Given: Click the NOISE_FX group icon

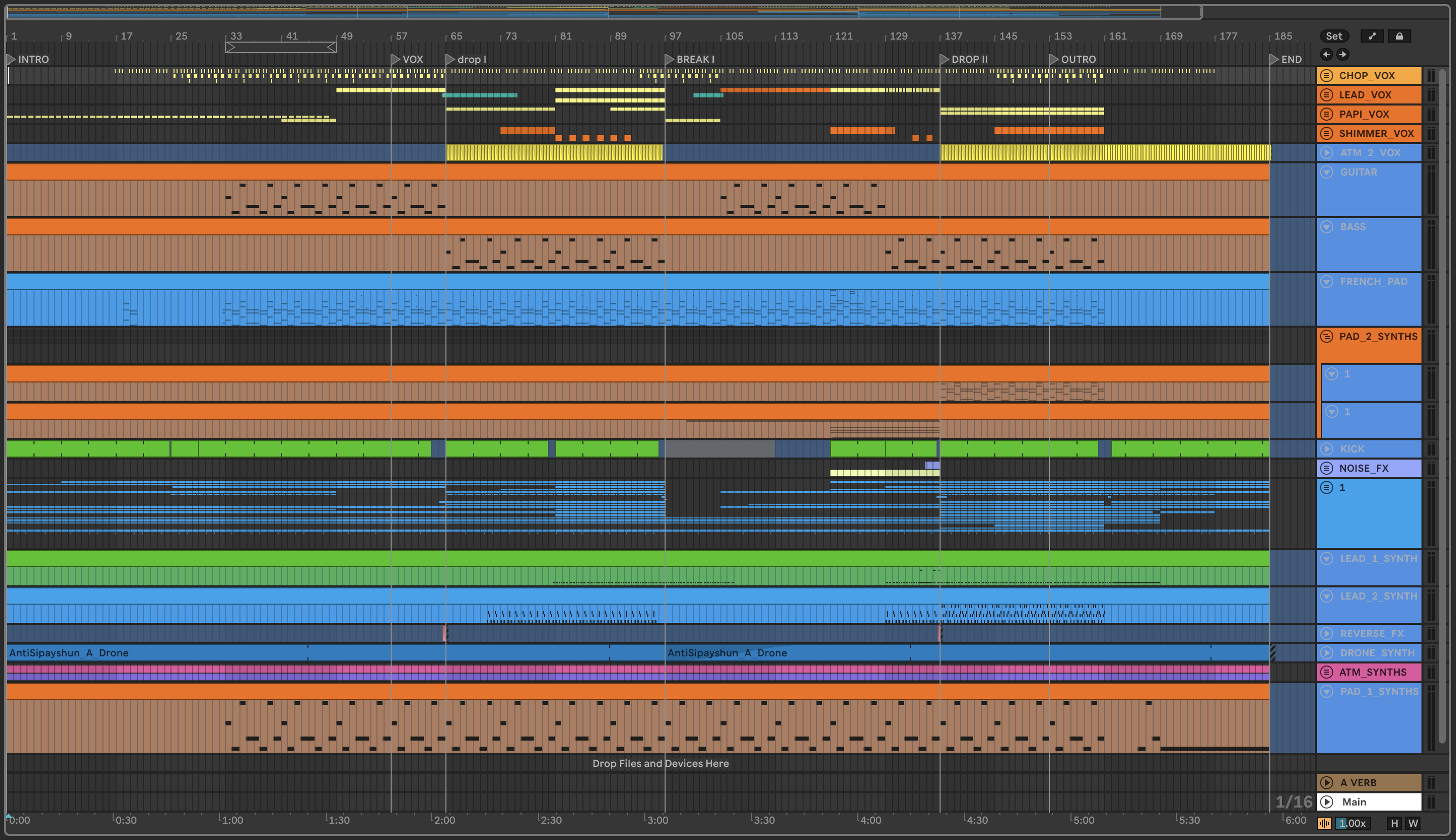Looking at the screenshot, I should [x=1326, y=468].
